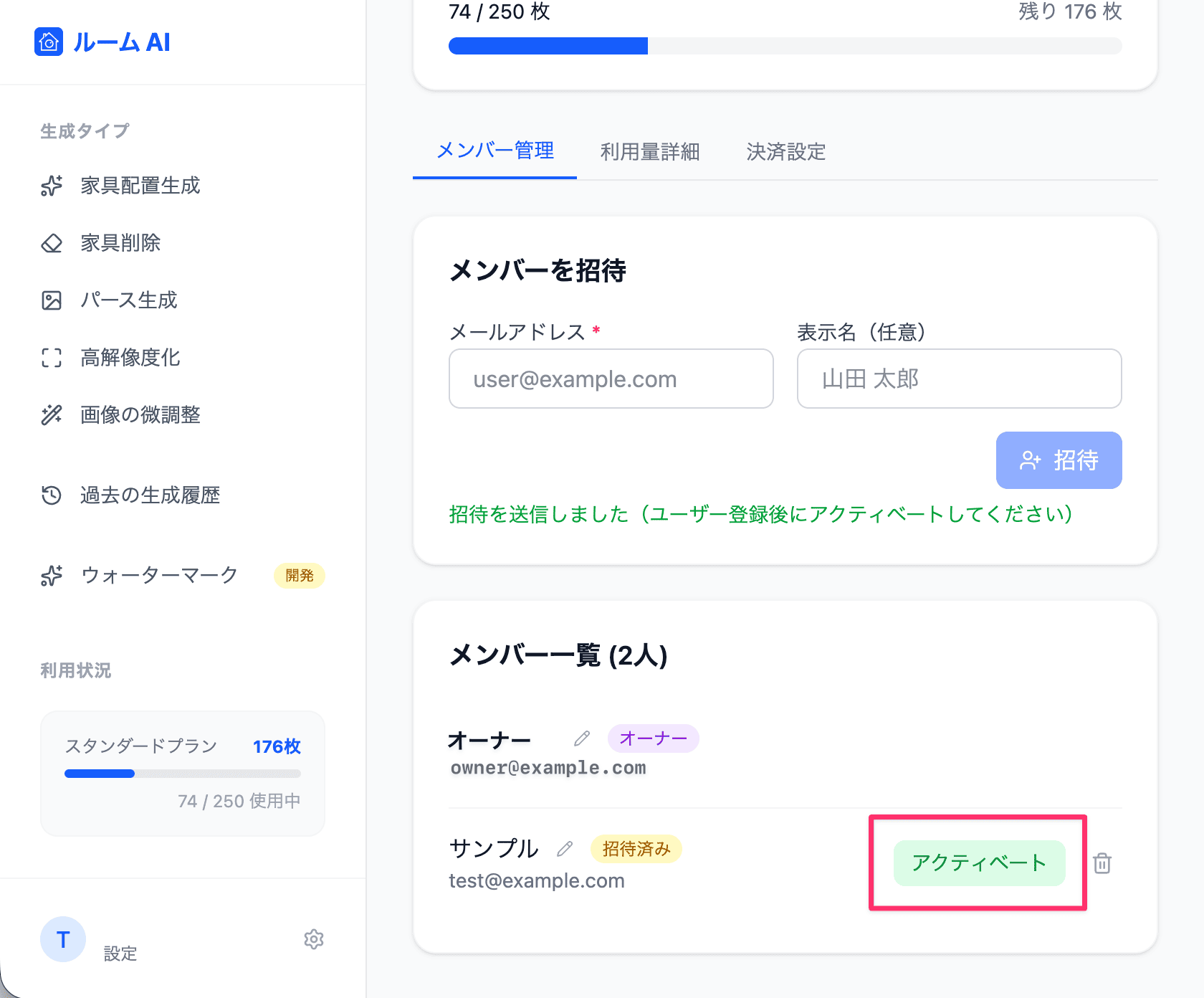Image resolution: width=1204 pixels, height=998 pixels.
Task: Click the top usage progress bar
Action: click(785, 46)
